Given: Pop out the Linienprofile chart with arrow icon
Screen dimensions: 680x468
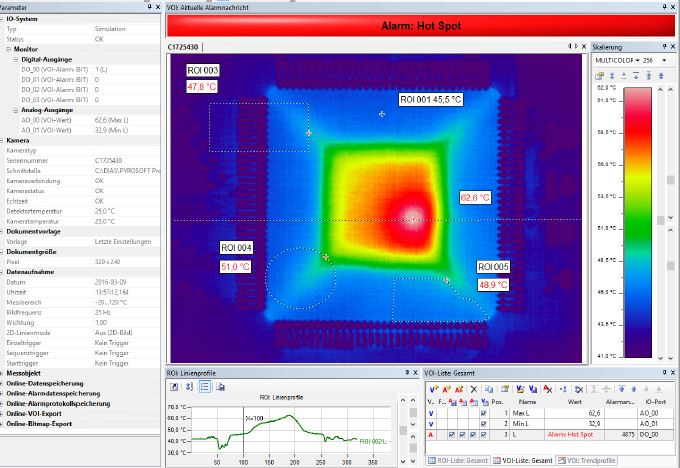Looking at the screenshot, I should (x=174, y=386).
